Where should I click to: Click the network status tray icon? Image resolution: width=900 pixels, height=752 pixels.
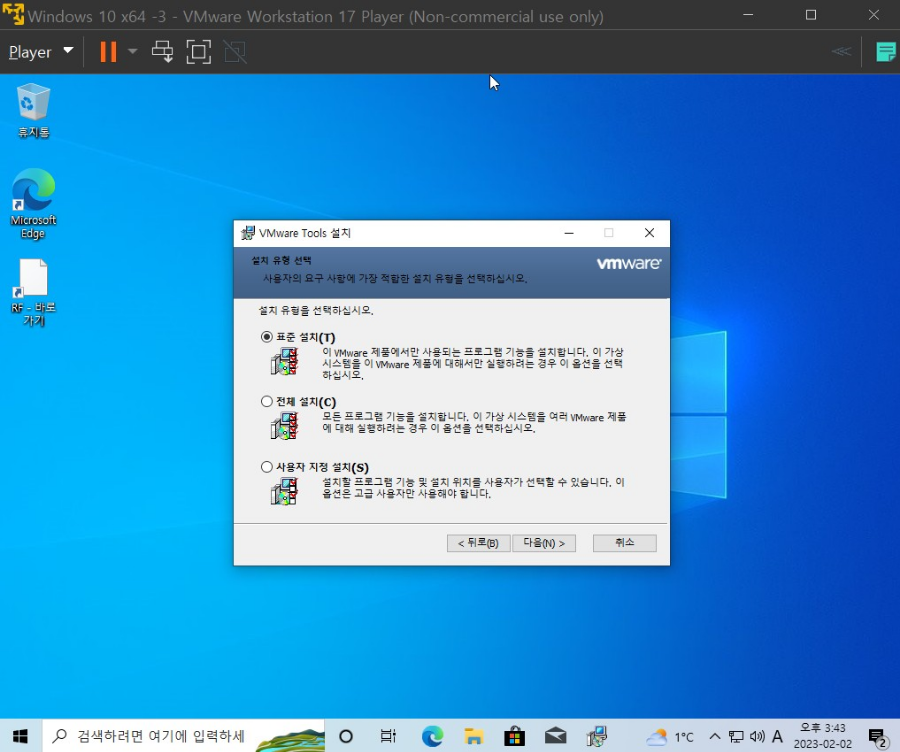click(736, 737)
